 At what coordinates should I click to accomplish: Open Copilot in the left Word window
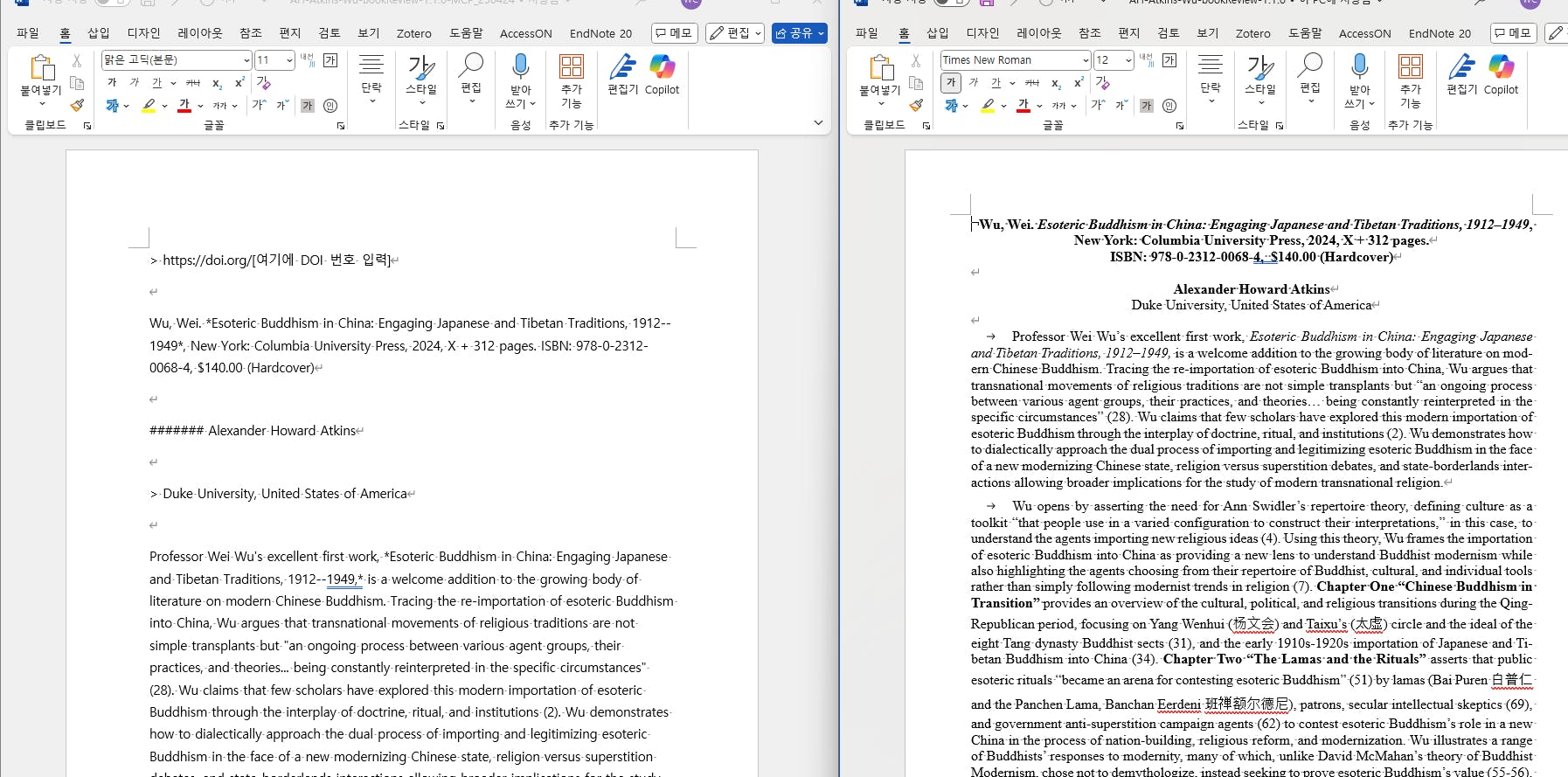pos(662,74)
